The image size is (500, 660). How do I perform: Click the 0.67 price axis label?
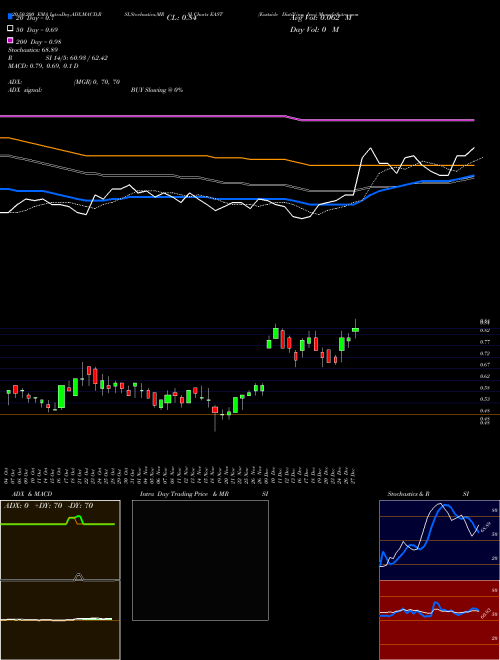tap(485, 365)
